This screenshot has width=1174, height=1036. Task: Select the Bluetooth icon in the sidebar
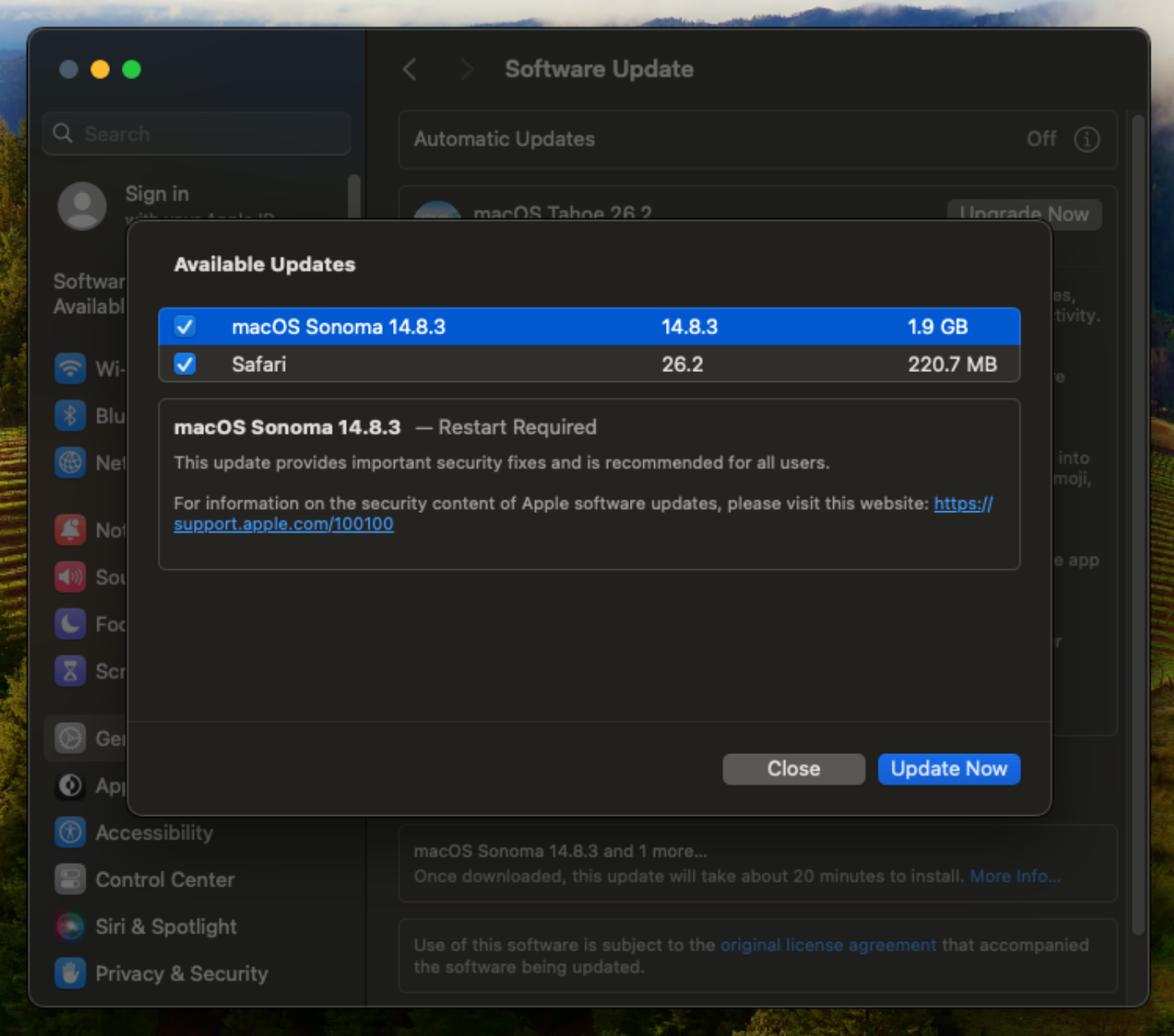pyautogui.click(x=71, y=415)
